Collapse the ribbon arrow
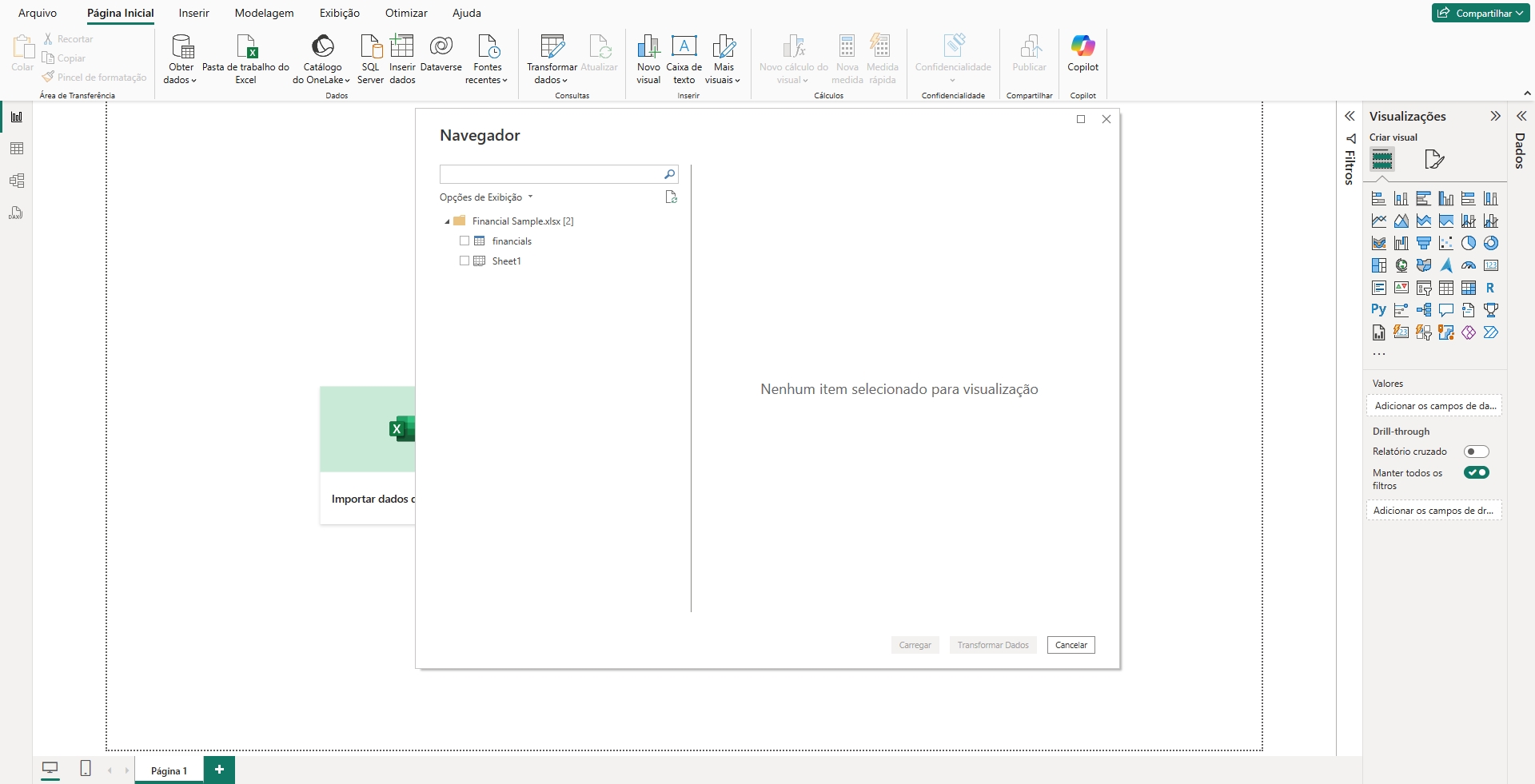The width and height of the screenshot is (1535, 784). point(1527,94)
